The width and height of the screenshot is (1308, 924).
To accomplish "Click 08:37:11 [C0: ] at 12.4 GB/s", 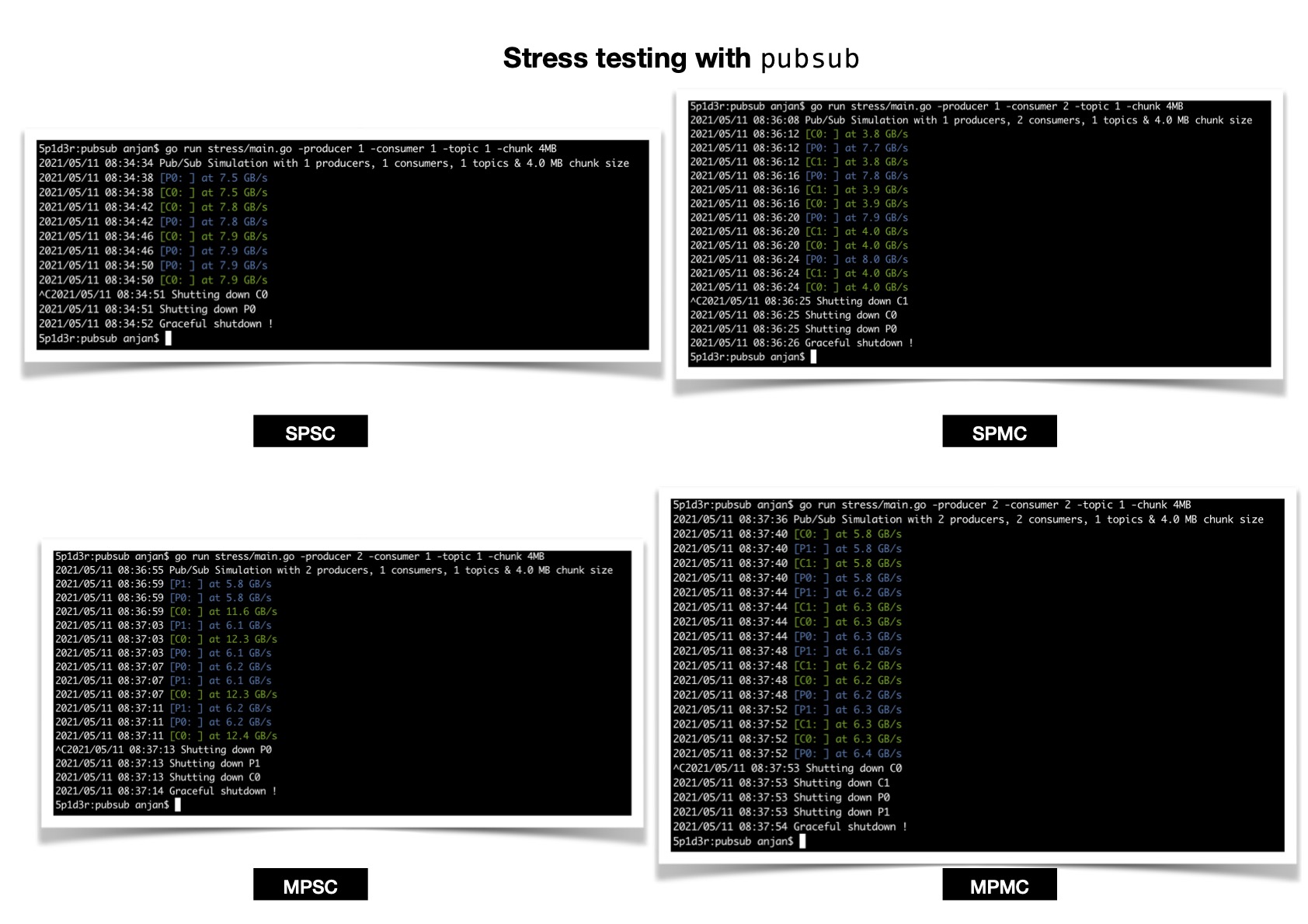I will pyautogui.click(x=166, y=736).
